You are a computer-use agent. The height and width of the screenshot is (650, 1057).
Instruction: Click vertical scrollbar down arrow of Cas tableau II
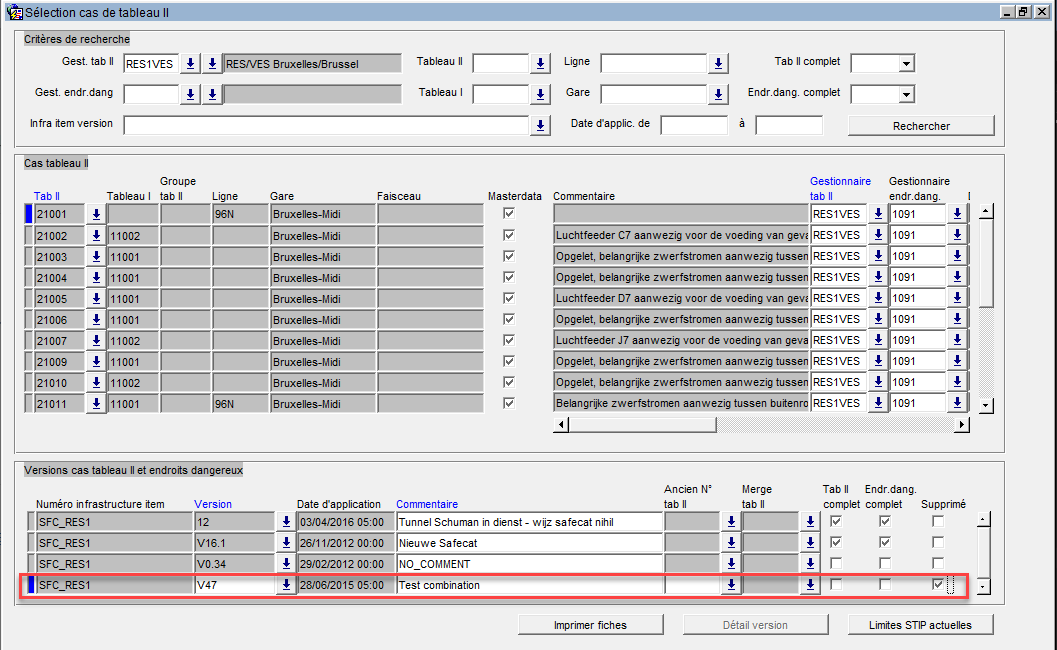986,406
